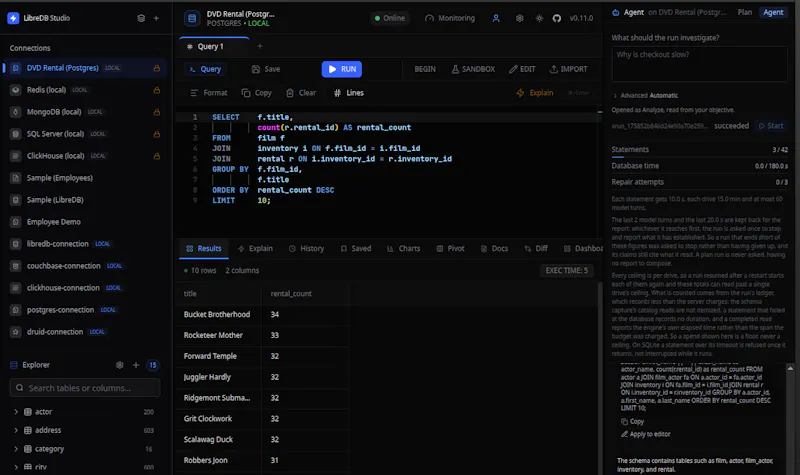The image size is (800, 475).
Task: Open the History tab
Action: 306,248
